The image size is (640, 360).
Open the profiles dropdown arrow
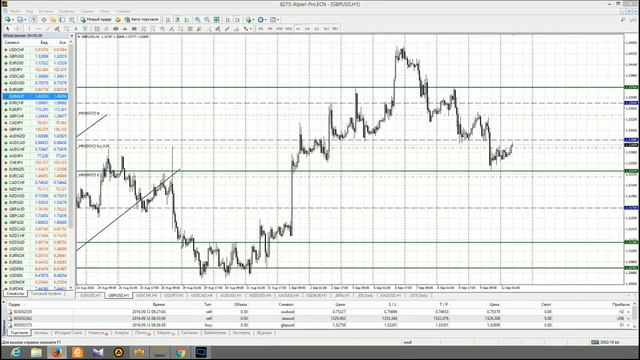(x=25, y=20)
